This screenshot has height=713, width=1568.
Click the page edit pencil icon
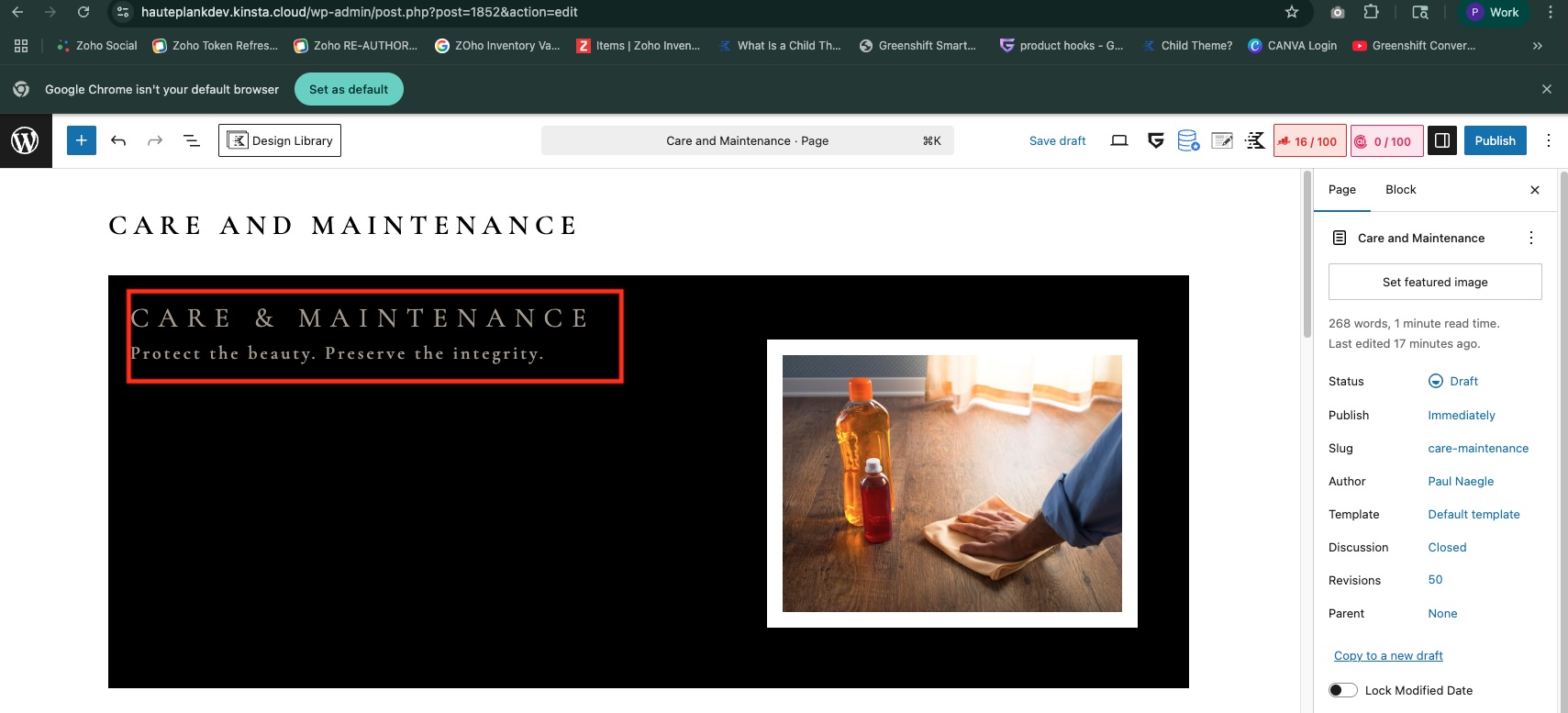pos(1222,140)
